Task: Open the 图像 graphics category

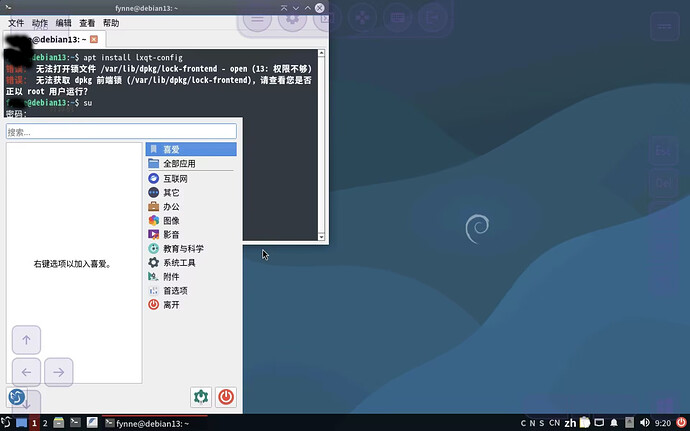Action: click(x=191, y=221)
